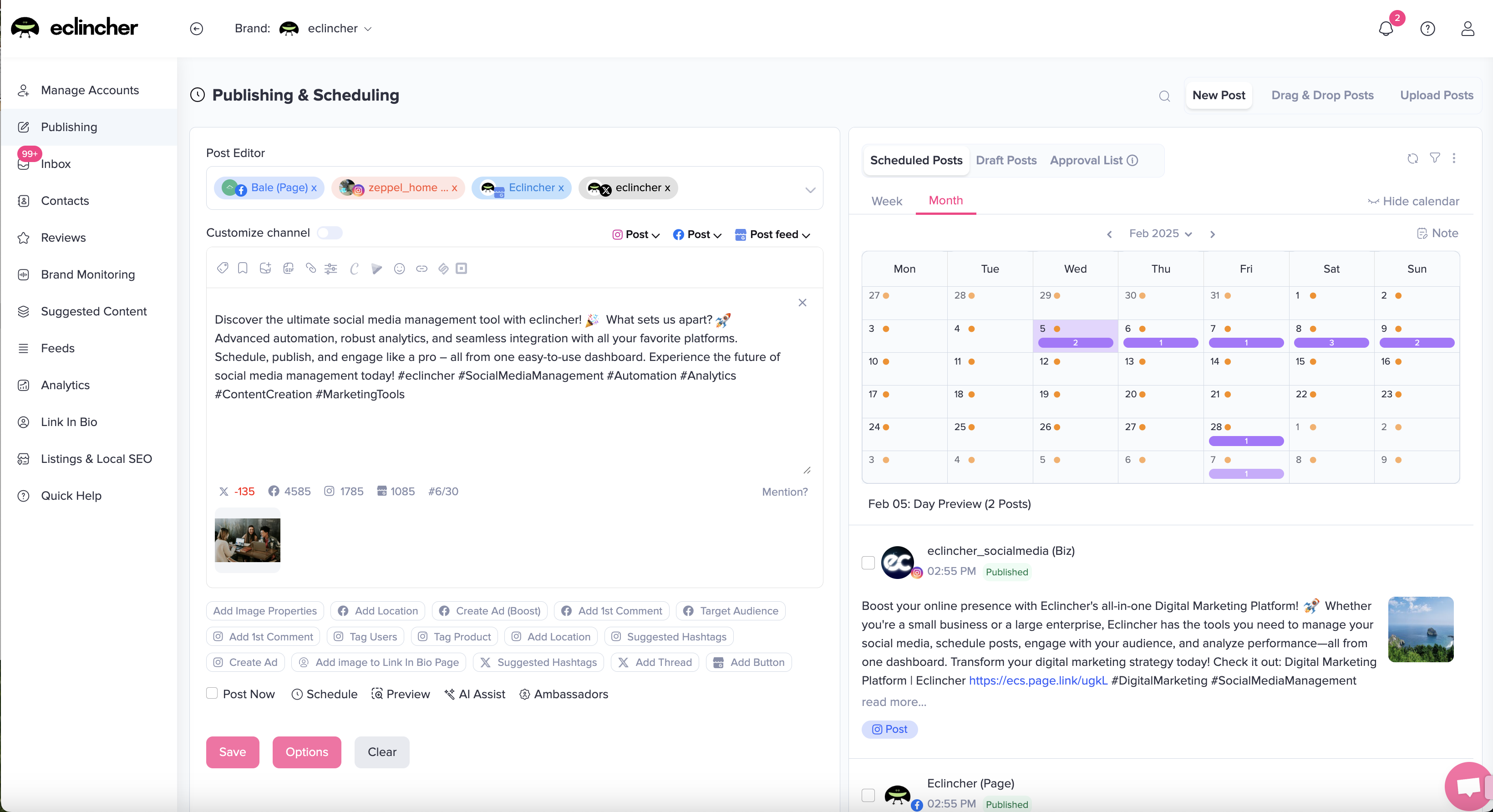Insert an emoji into the post

coord(399,269)
